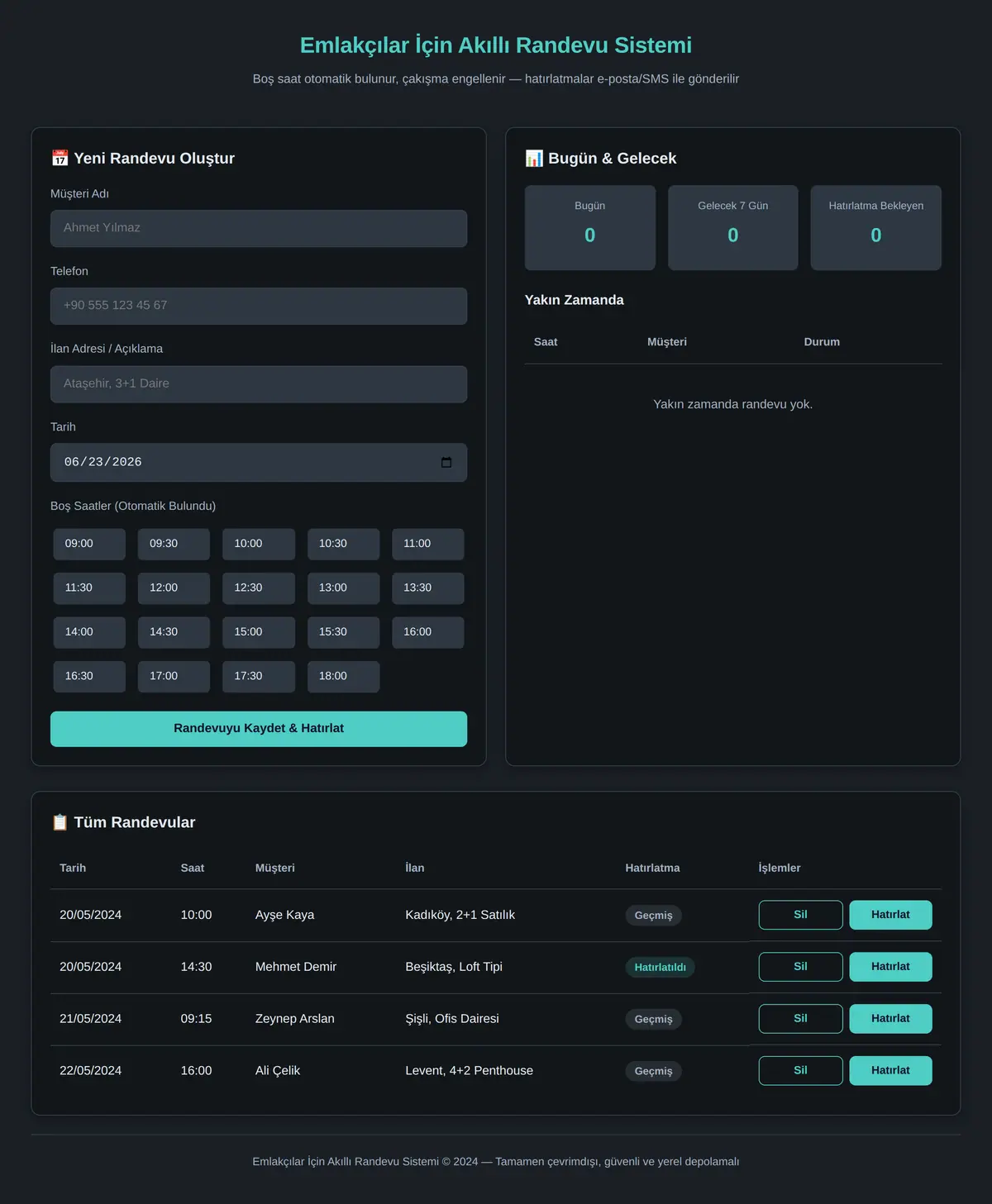Delete Ayşe Kaya's appointment with Sil
992x1204 pixels.
click(801, 915)
